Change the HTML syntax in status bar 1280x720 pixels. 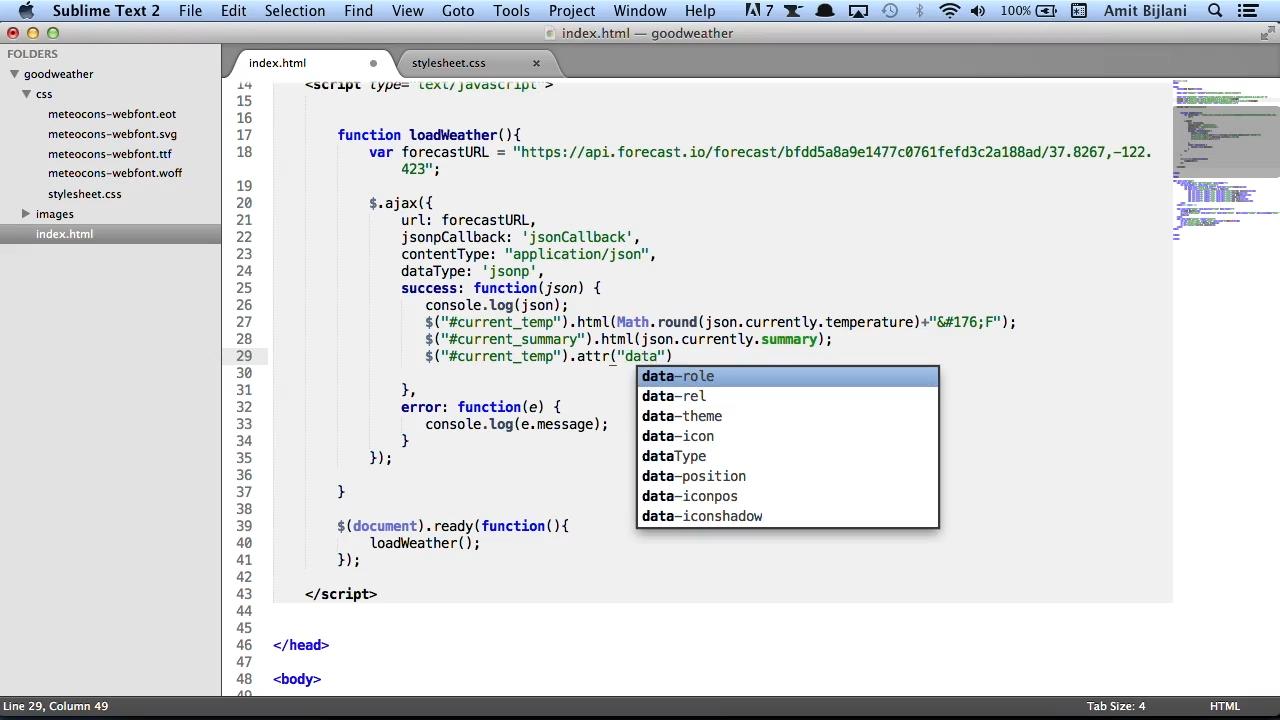pyautogui.click(x=1225, y=706)
